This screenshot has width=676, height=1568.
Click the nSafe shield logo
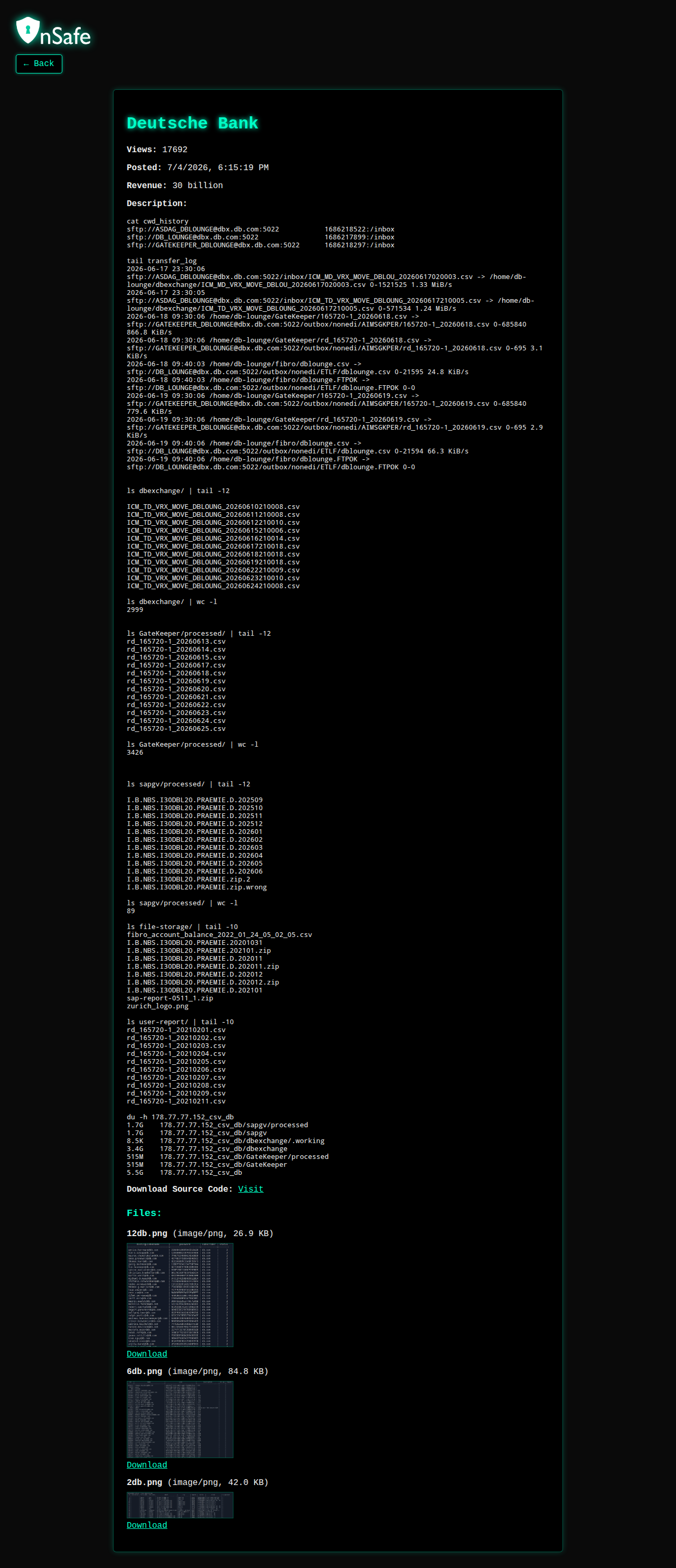pos(53,31)
